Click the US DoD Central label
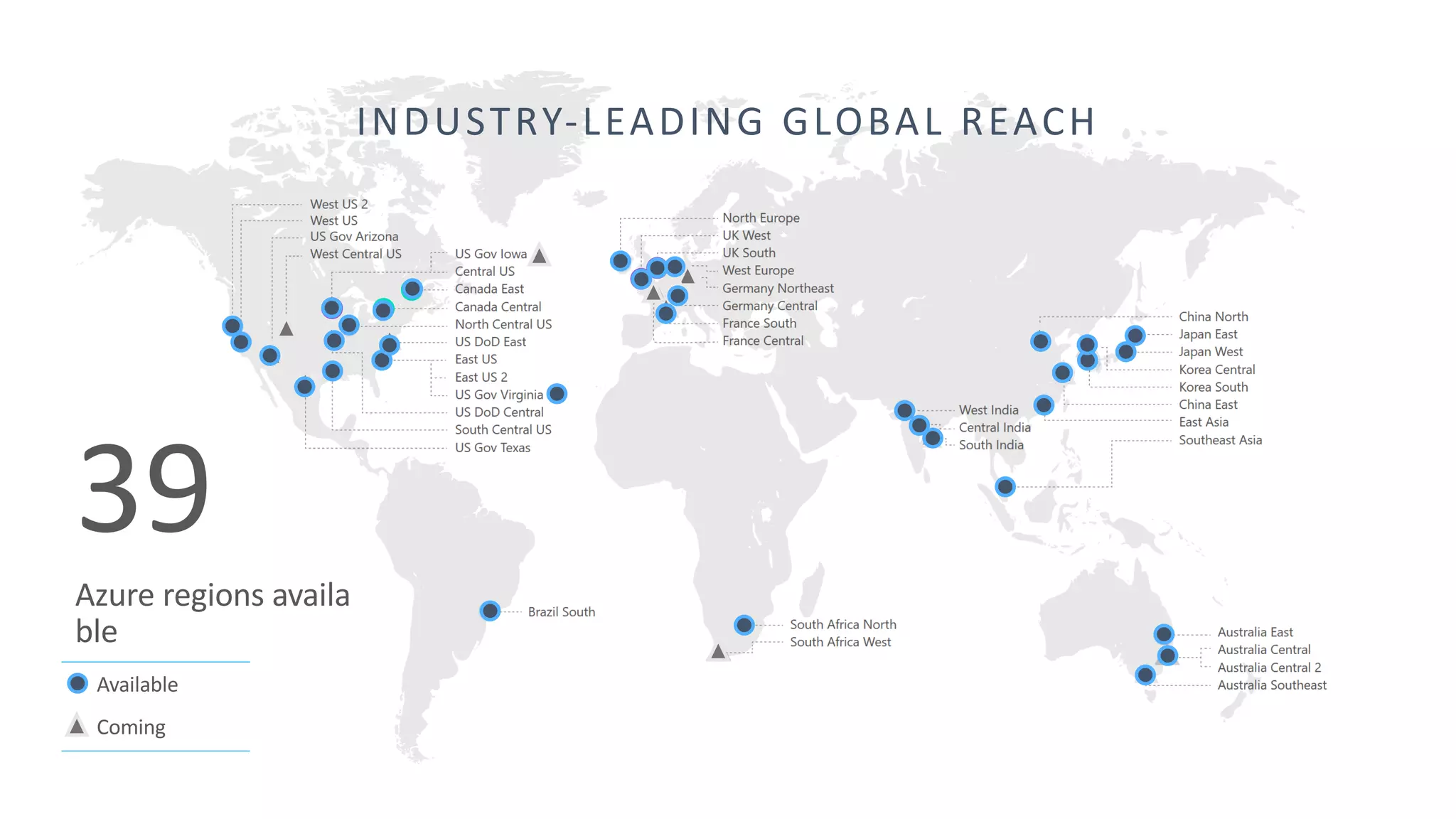This screenshot has width=1456, height=819. coord(499,412)
